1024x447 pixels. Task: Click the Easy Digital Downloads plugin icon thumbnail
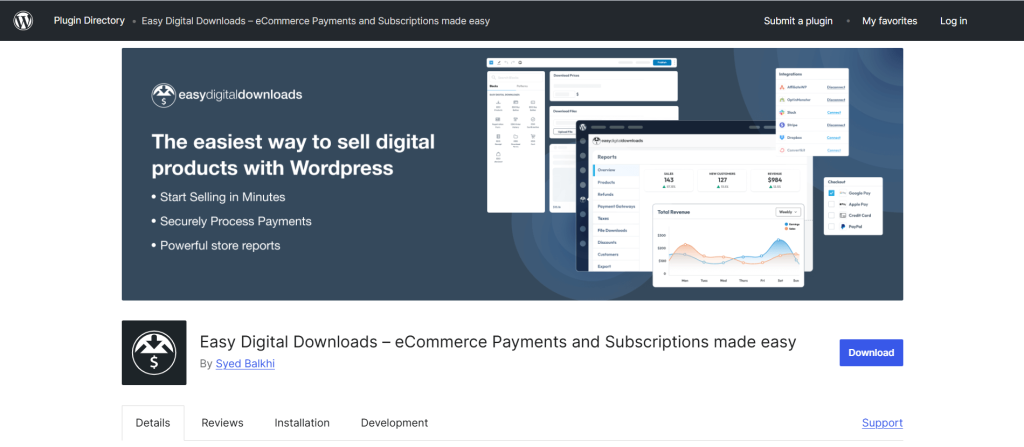[x=154, y=352]
